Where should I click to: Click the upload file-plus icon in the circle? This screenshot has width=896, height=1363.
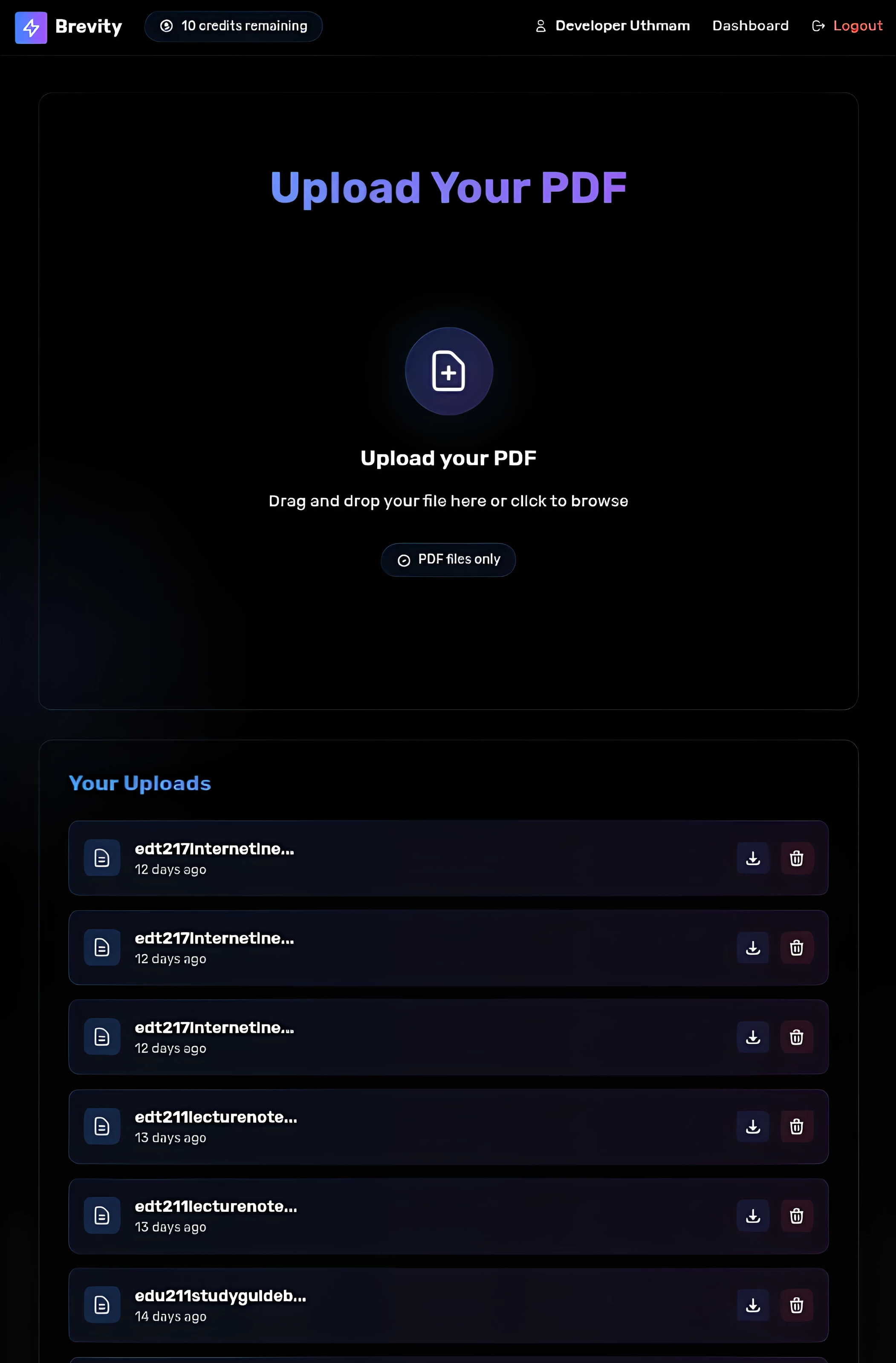(448, 371)
